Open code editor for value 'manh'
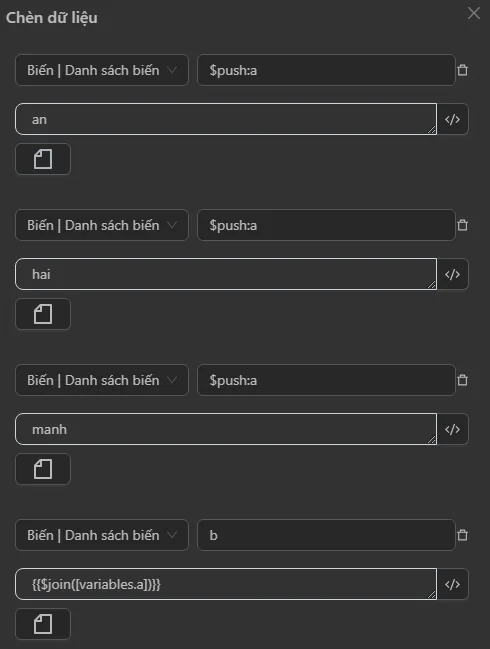 (452, 429)
